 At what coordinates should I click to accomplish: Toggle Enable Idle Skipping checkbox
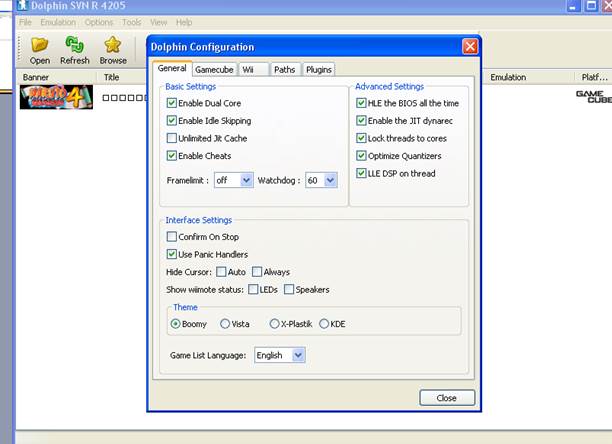[x=171, y=120]
